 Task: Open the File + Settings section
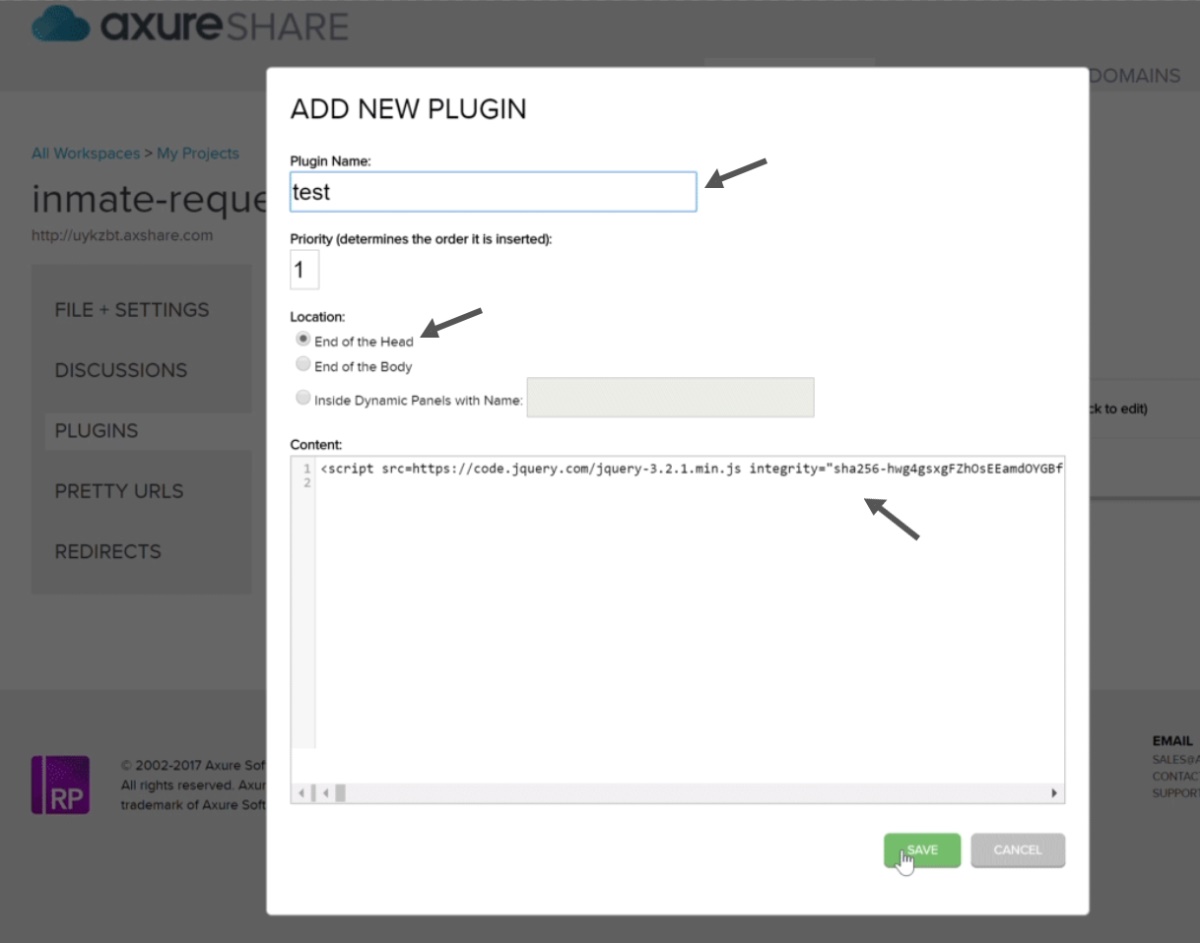(x=132, y=310)
